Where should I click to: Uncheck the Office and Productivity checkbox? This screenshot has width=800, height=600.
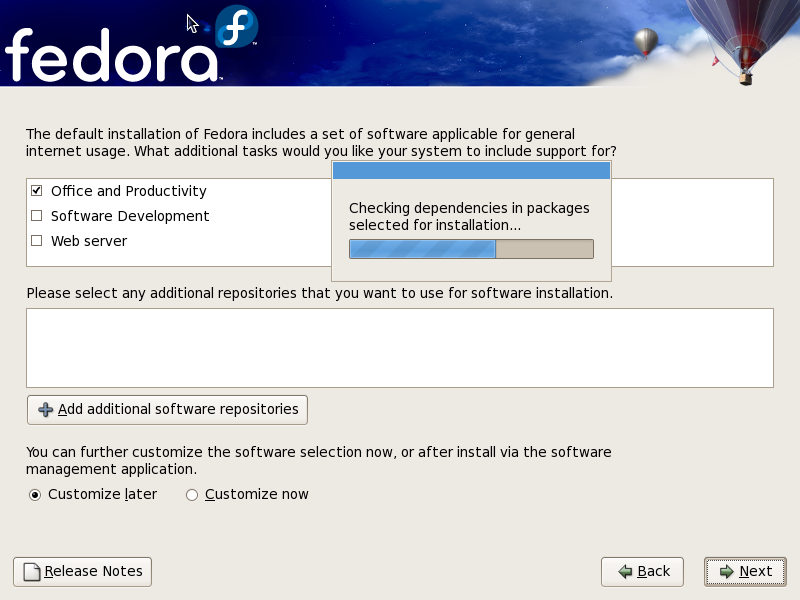point(36,191)
